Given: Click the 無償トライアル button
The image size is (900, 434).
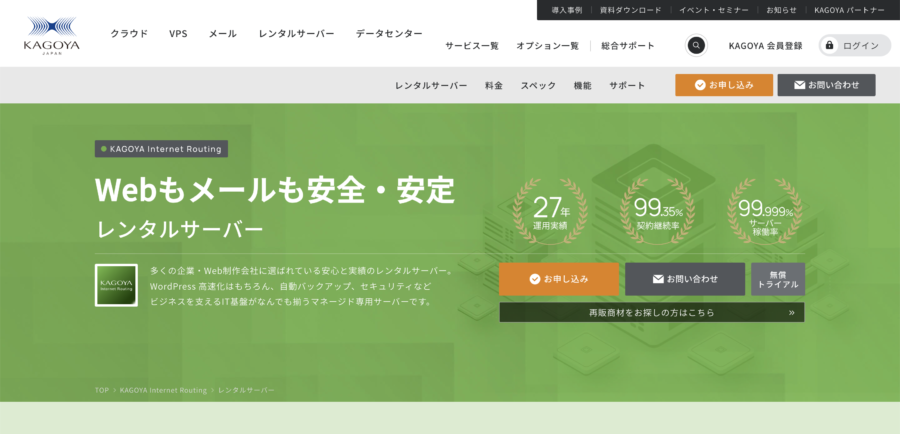Looking at the screenshot, I should coord(778,279).
